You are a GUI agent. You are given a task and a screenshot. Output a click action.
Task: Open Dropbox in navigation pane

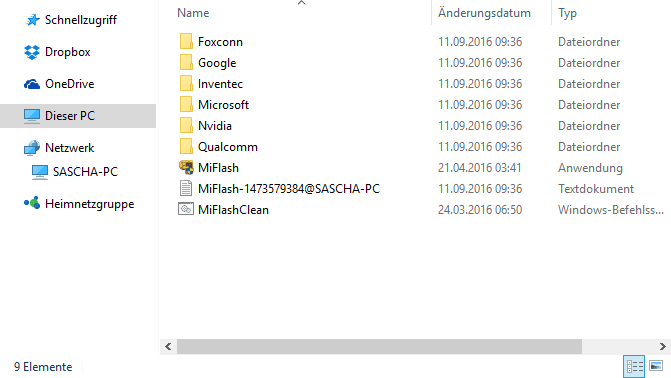[x=68, y=52]
